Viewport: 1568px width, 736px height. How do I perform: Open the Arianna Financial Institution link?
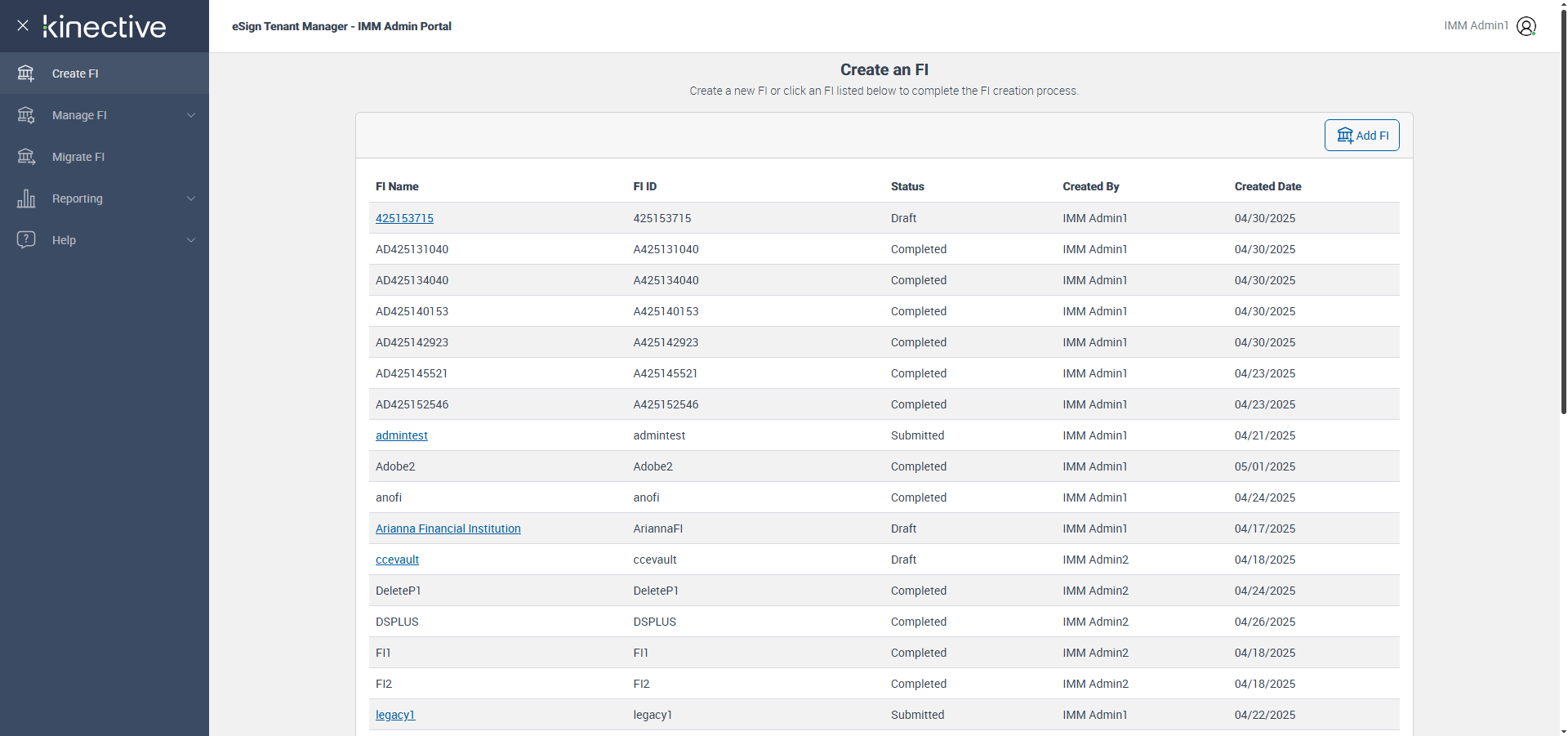click(448, 529)
